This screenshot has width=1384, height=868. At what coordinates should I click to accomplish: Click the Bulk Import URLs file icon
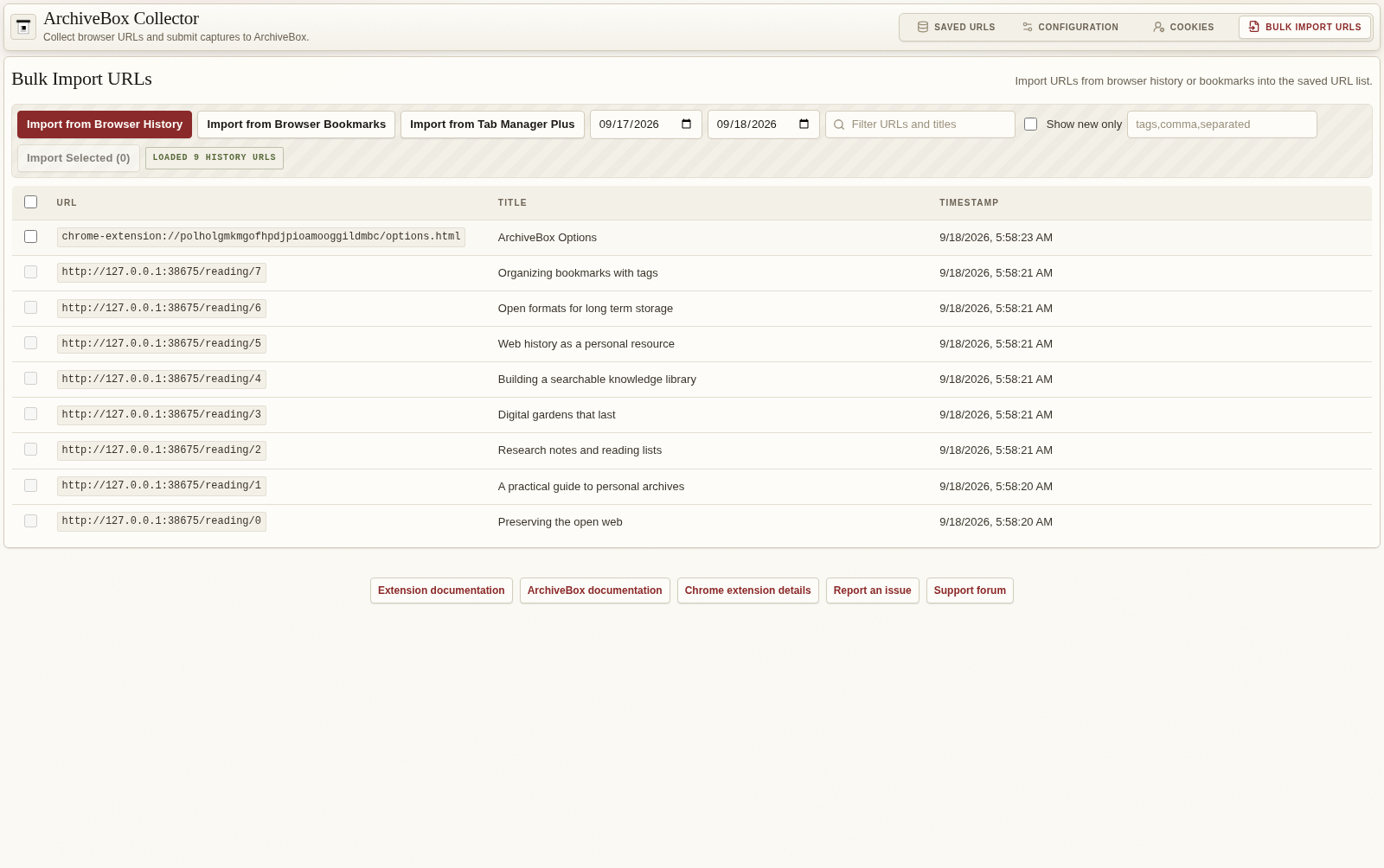pos(1254,27)
